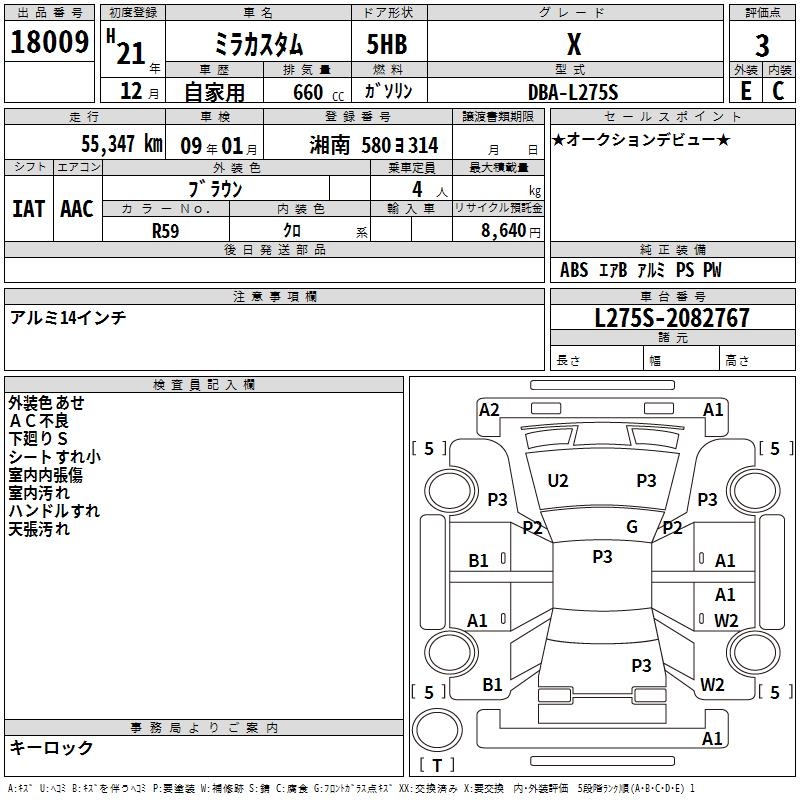Screen dimensions: 800x800
Task: Click the color number R59 field
Action: pyautogui.click(x=166, y=230)
